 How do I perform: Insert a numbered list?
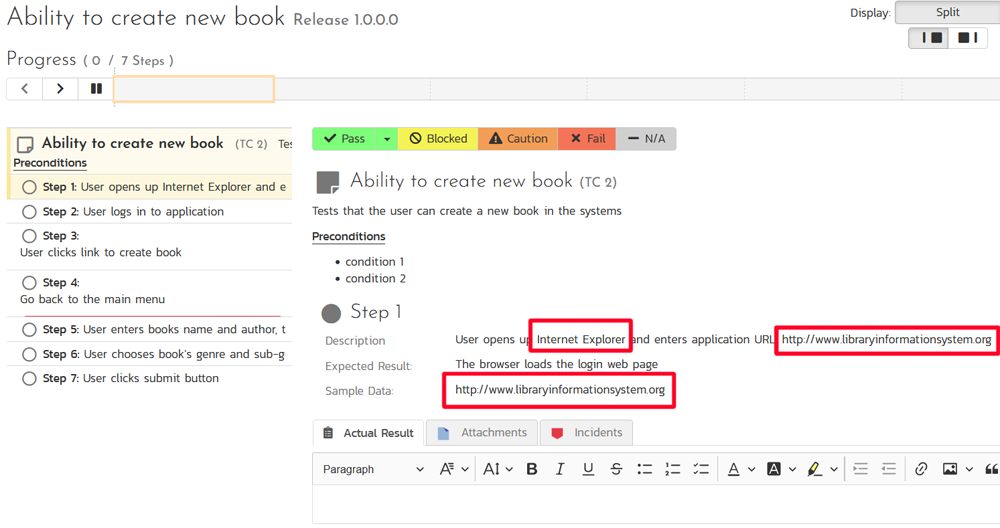(x=673, y=469)
